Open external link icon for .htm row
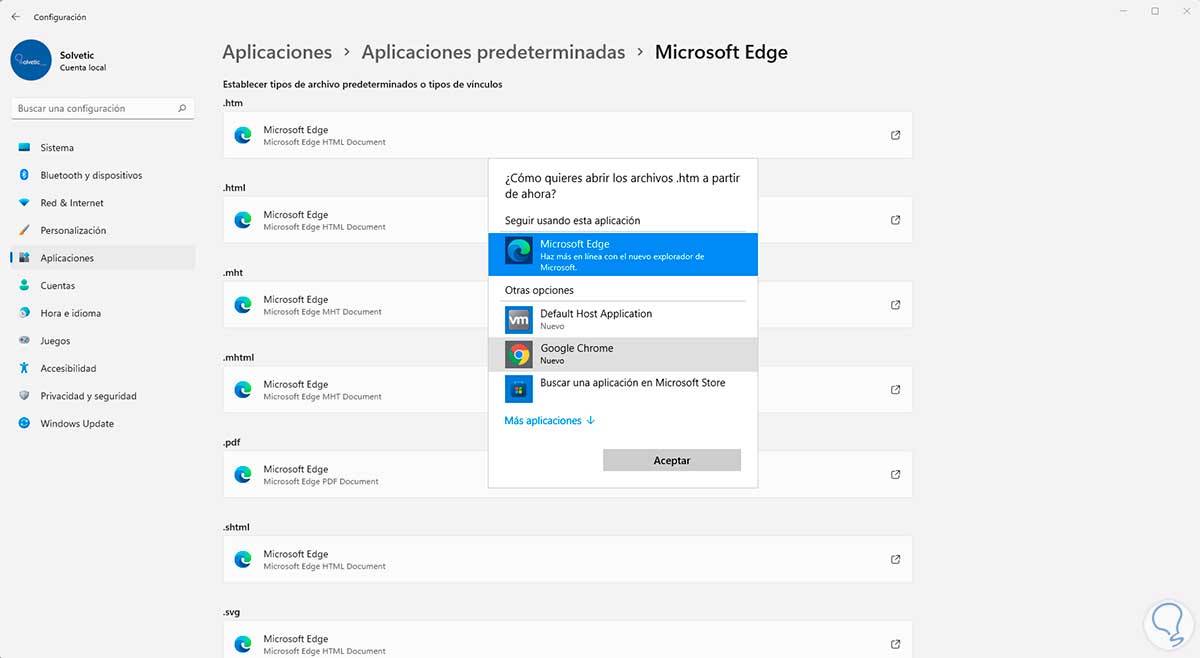Screen dimensions: 1200x658 point(895,135)
